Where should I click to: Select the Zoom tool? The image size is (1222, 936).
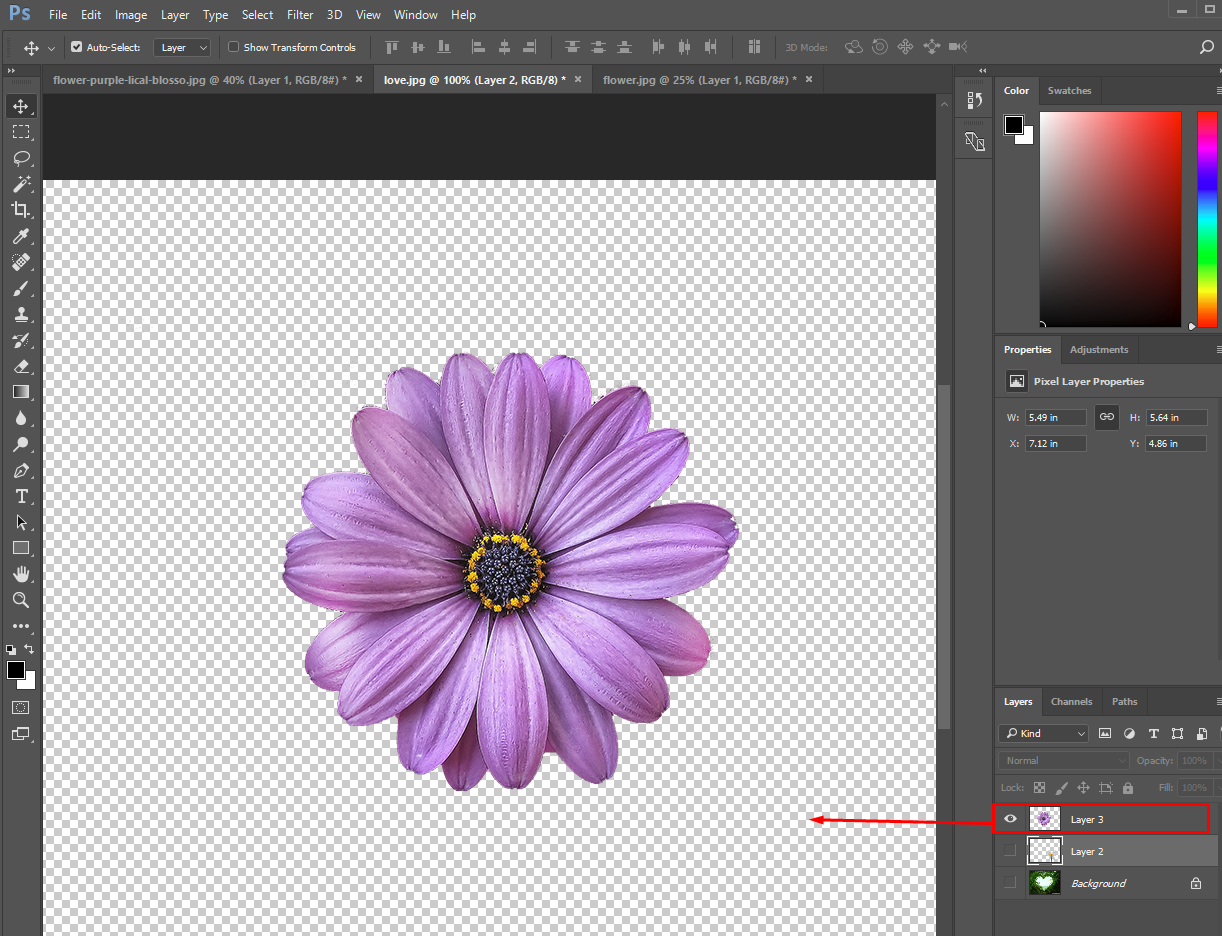(x=21, y=600)
